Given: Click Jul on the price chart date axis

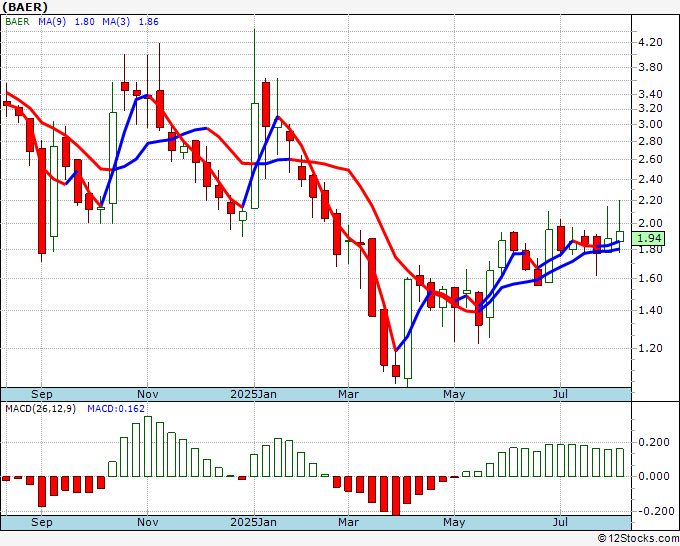Looking at the screenshot, I should click(560, 395).
